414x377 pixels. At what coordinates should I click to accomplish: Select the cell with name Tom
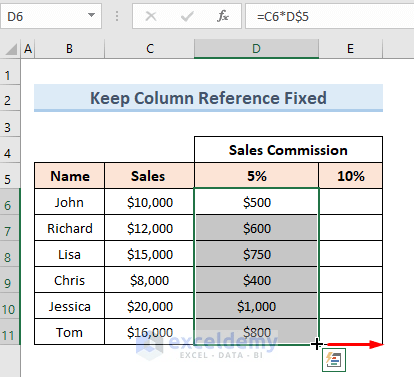[70, 332]
